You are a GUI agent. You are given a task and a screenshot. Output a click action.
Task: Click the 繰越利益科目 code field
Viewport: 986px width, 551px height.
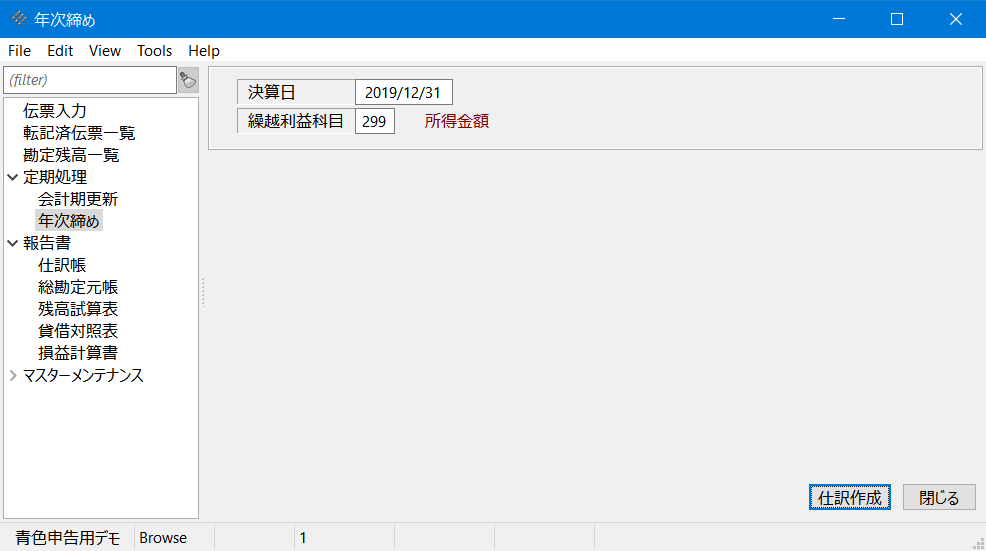point(374,122)
